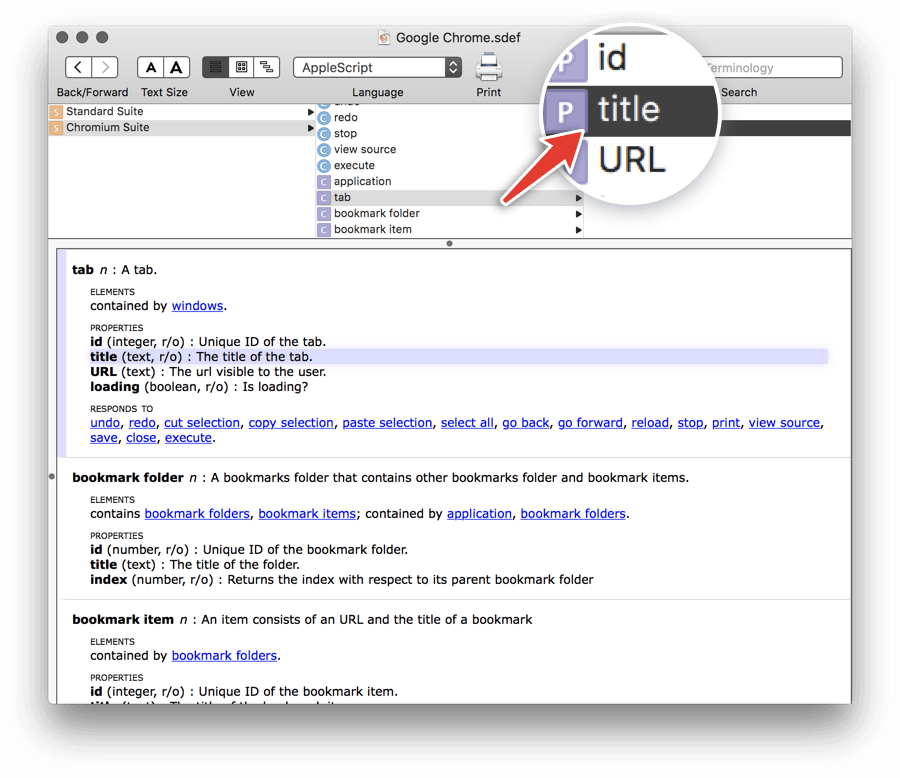Select the tab class row
Viewport: 900px width, 778px height.
click(342, 198)
